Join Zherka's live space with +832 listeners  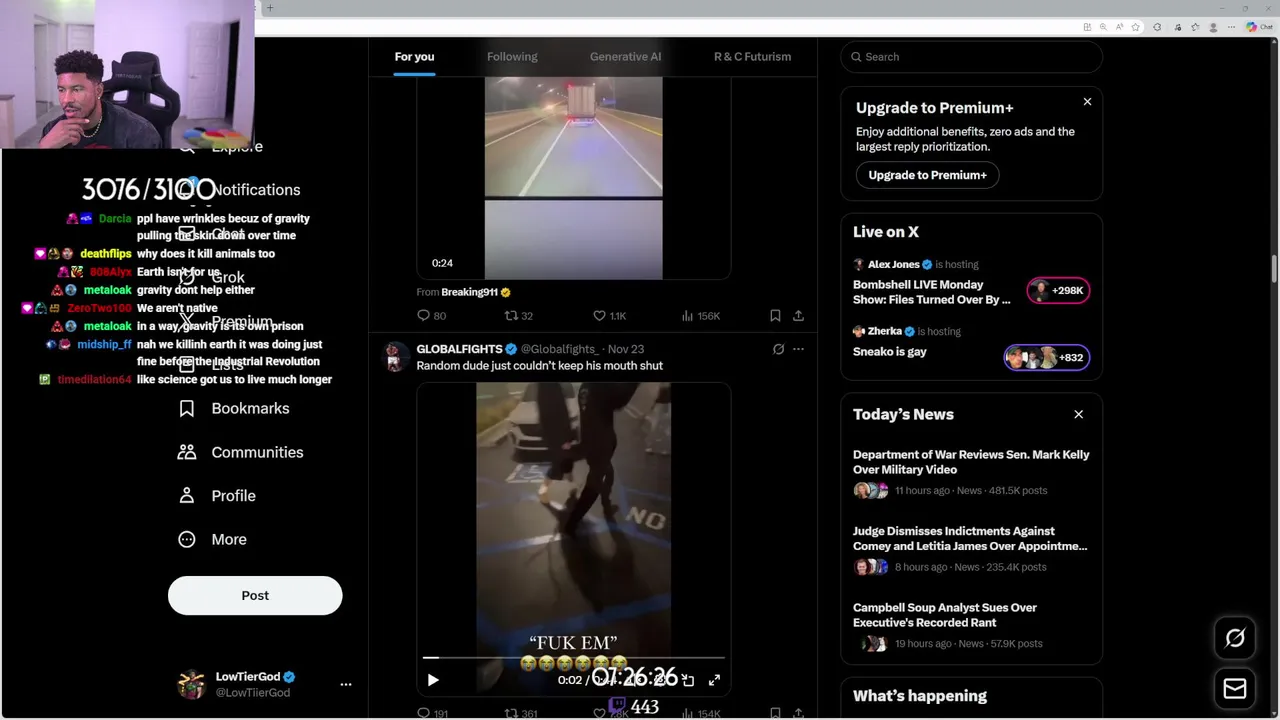(x=1046, y=357)
